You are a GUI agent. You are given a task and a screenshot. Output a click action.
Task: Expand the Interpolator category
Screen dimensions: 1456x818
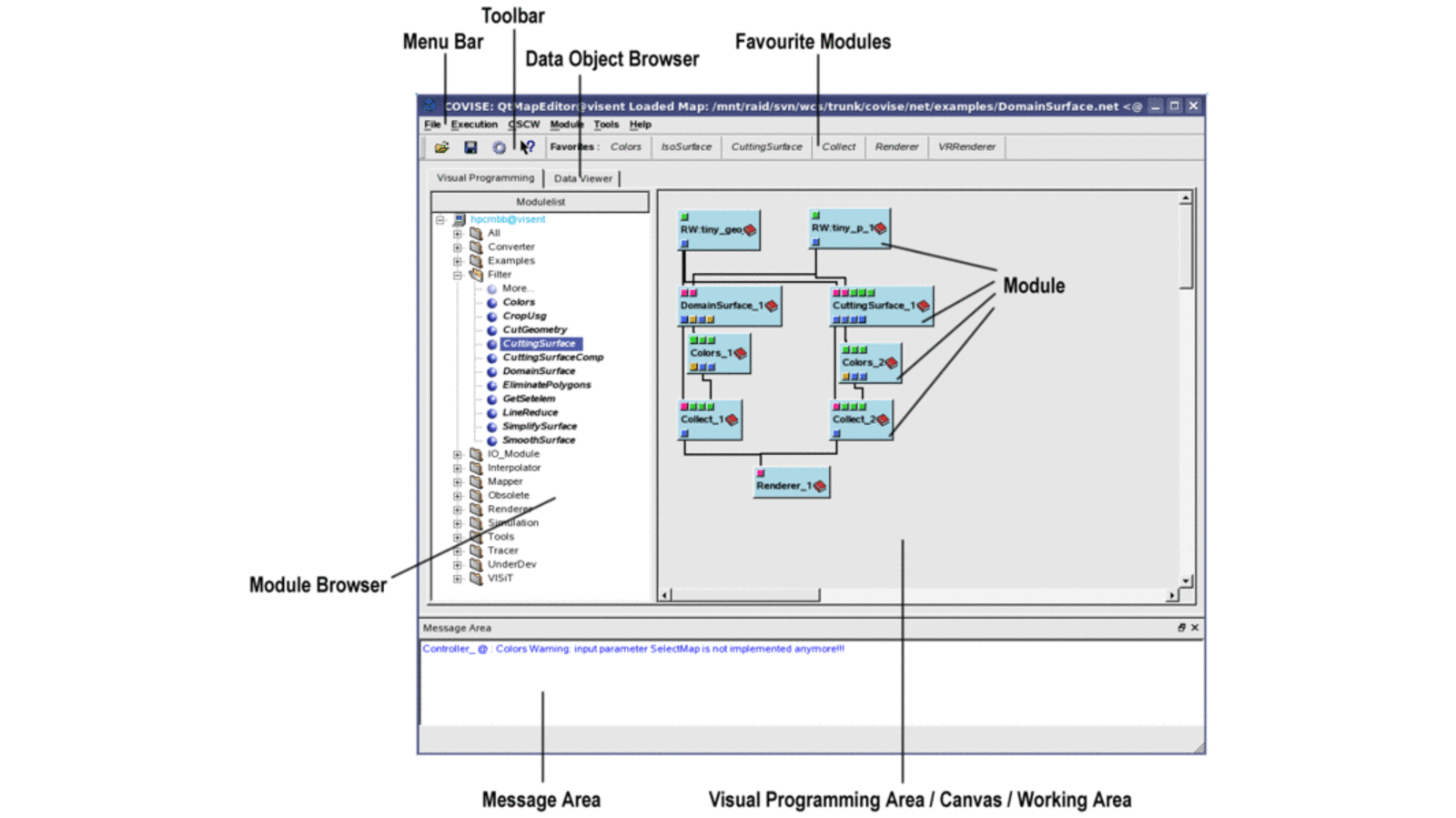pyautogui.click(x=458, y=468)
